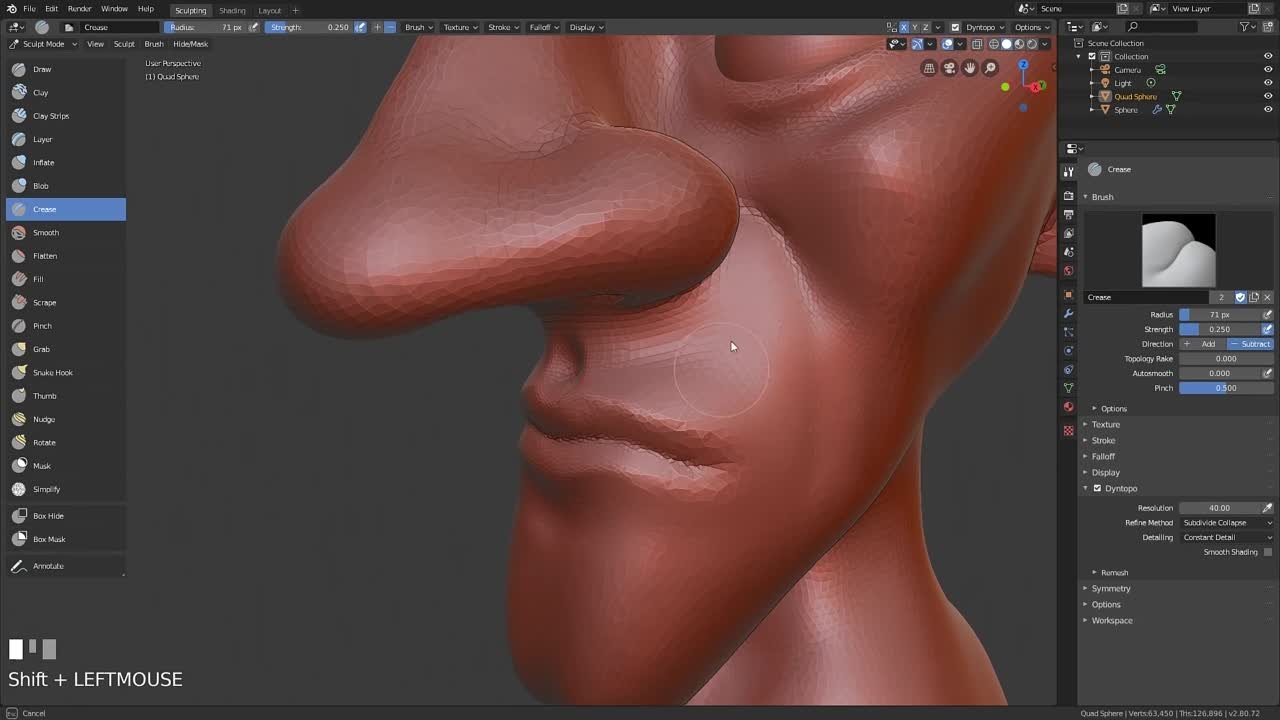Click the magnifier zoom icon in viewport
Image resolution: width=1280 pixels, height=720 pixels.
click(989, 68)
